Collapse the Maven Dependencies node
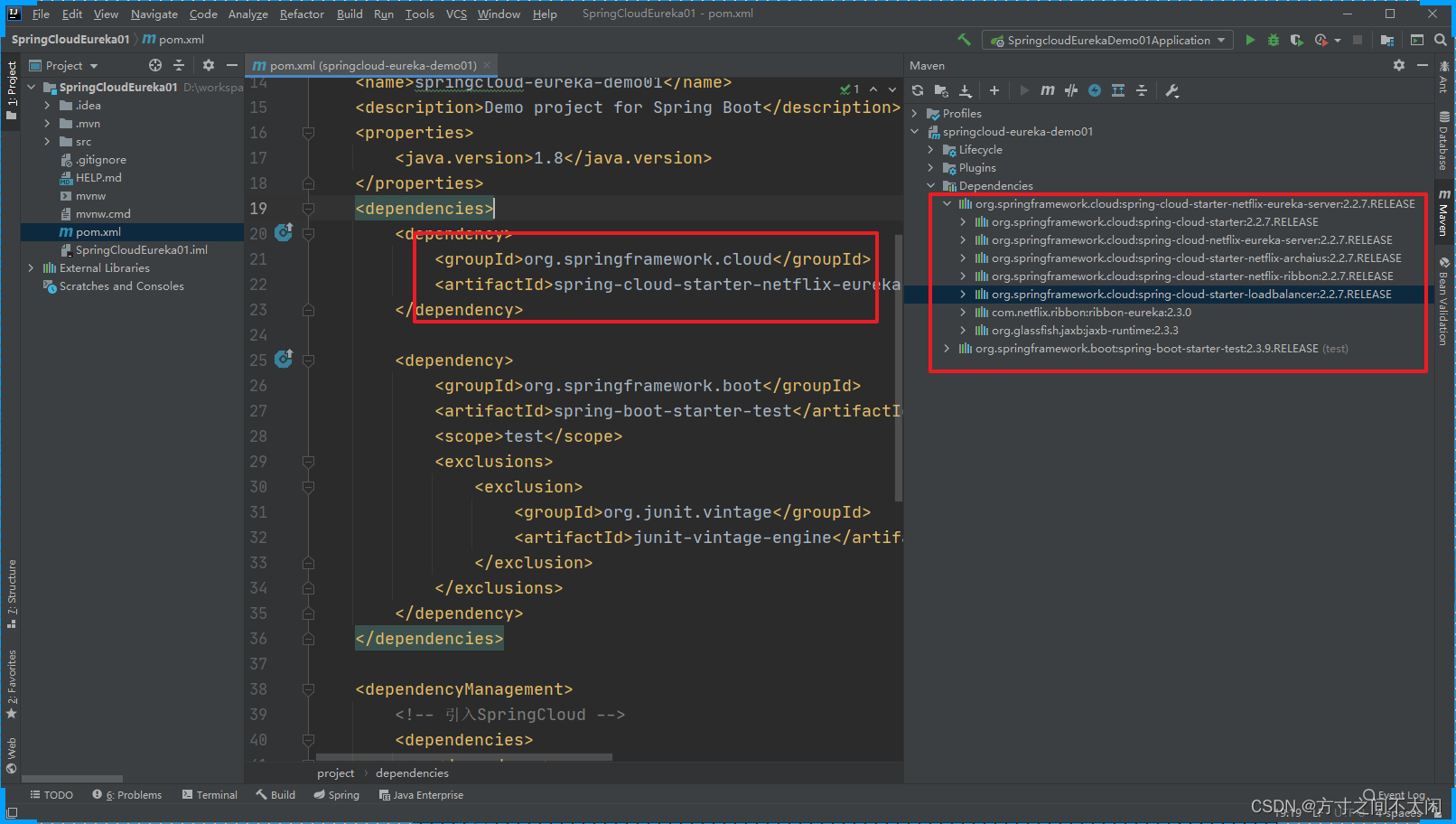The width and height of the screenshot is (1456, 824). 930,186
